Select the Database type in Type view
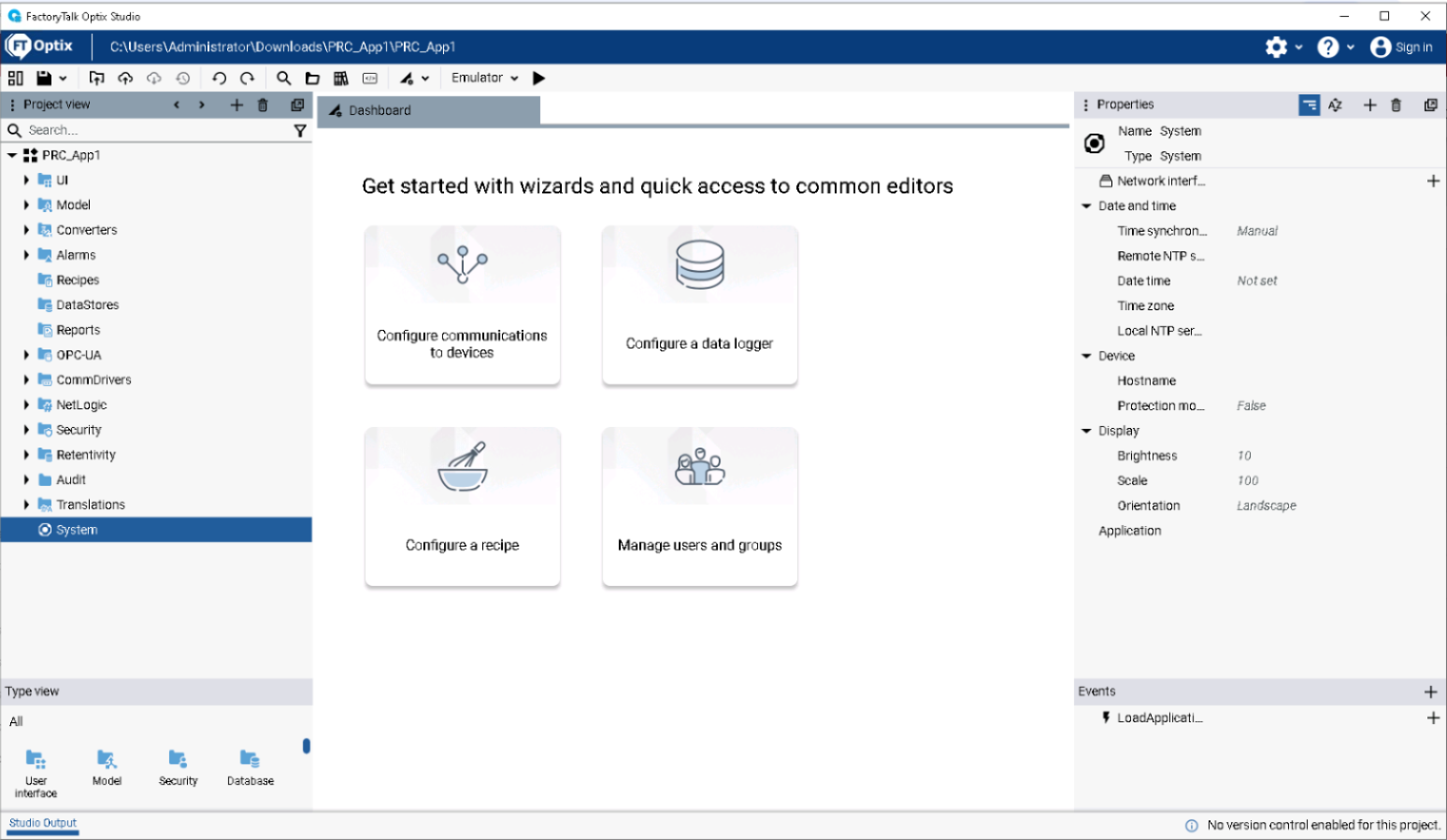The width and height of the screenshot is (1447, 840). click(x=251, y=768)
